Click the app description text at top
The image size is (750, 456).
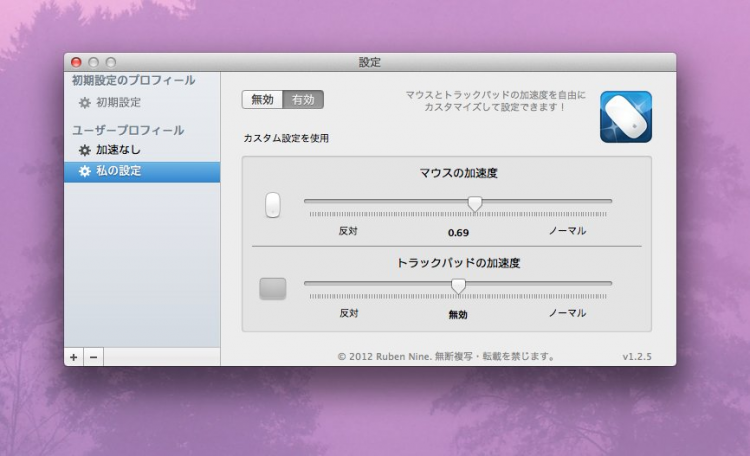tap(496, 101)
